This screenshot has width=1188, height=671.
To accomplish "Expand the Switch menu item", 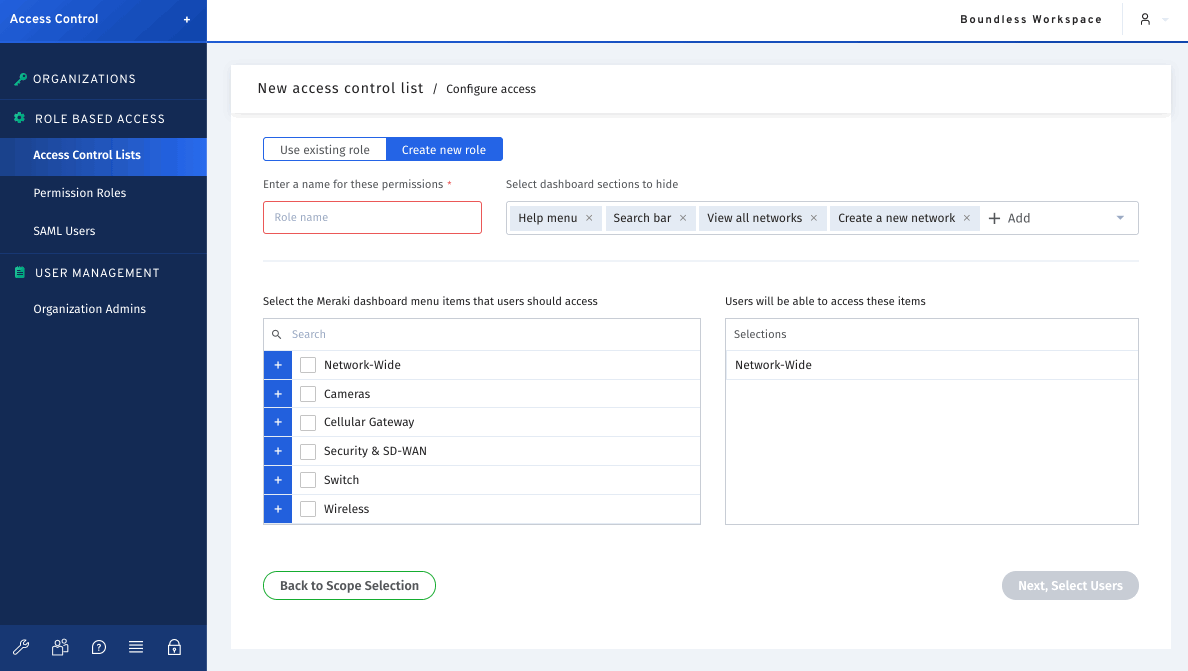I will click(277, 480).
